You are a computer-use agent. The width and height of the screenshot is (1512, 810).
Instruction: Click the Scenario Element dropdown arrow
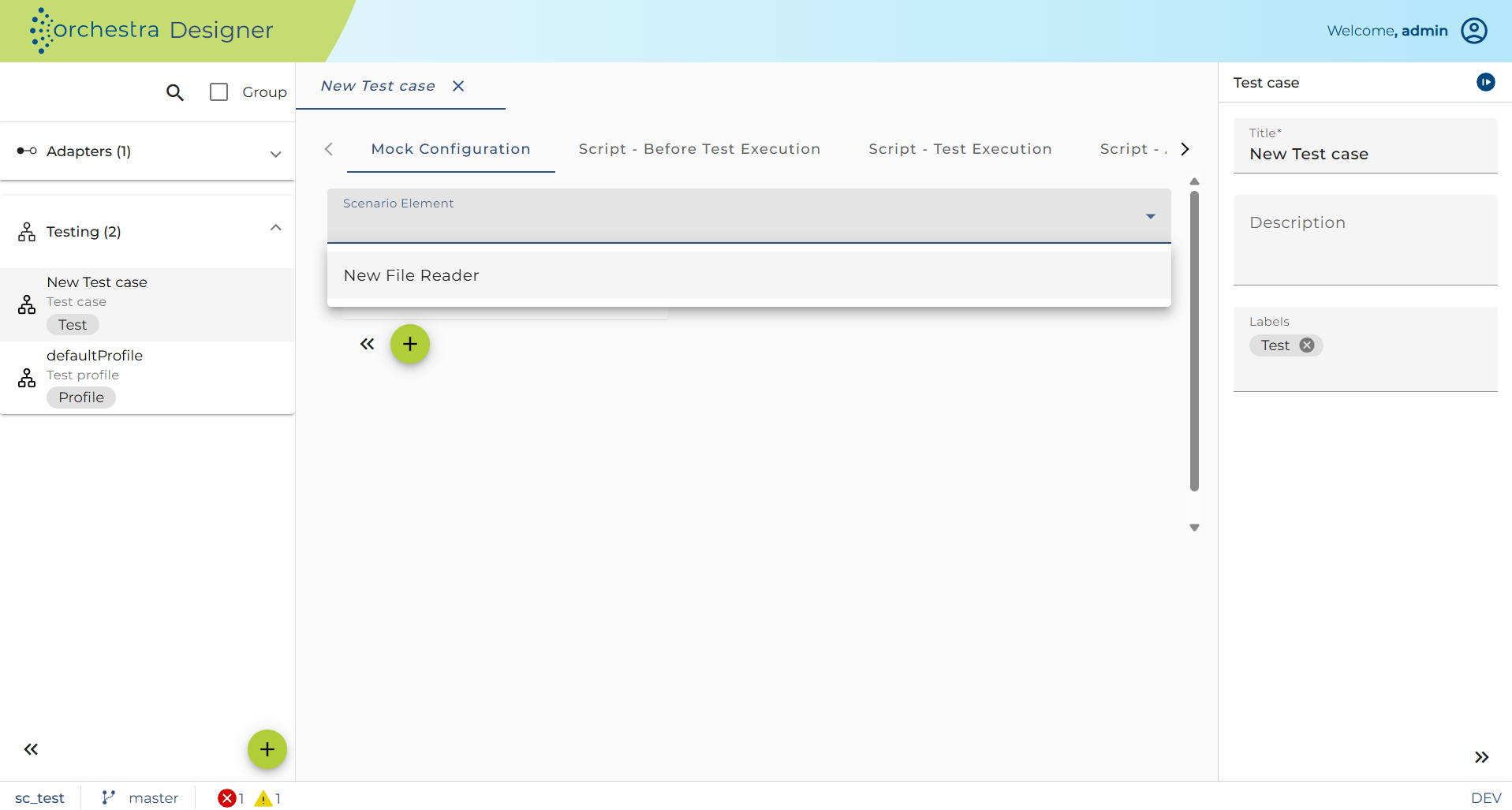[x=1151, y=216]
